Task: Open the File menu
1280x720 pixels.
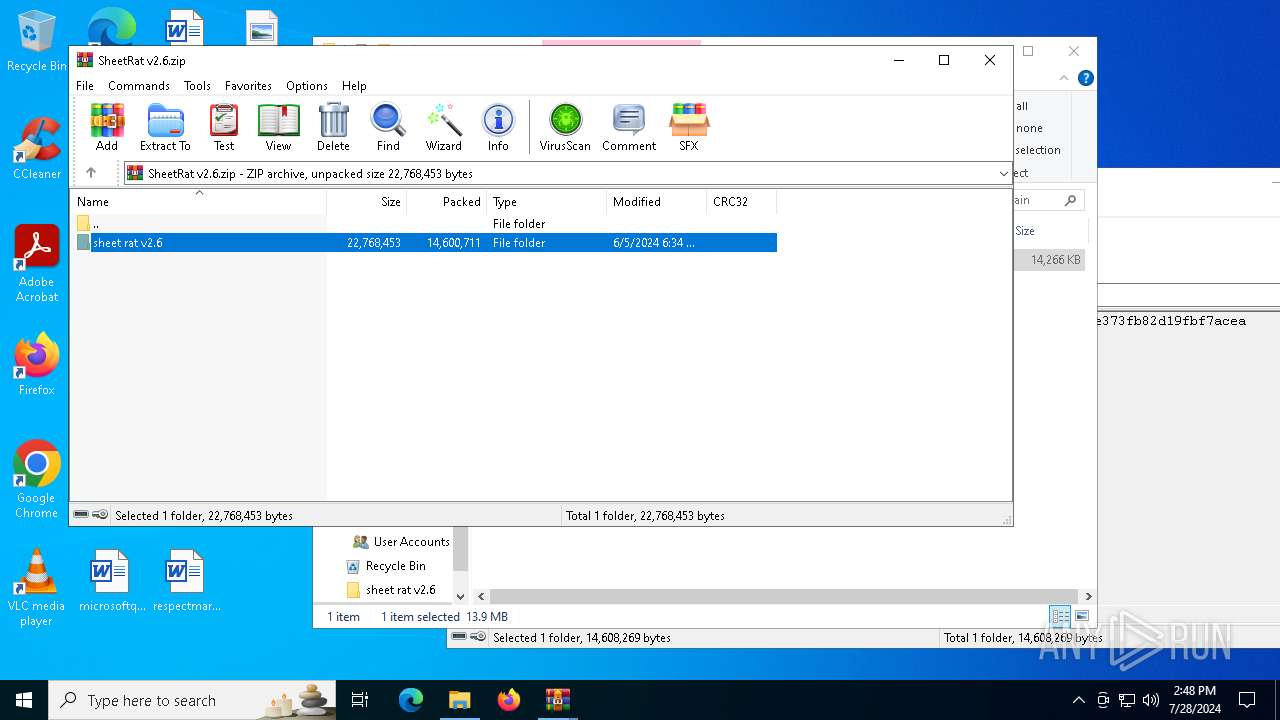Action: point(85,86)
